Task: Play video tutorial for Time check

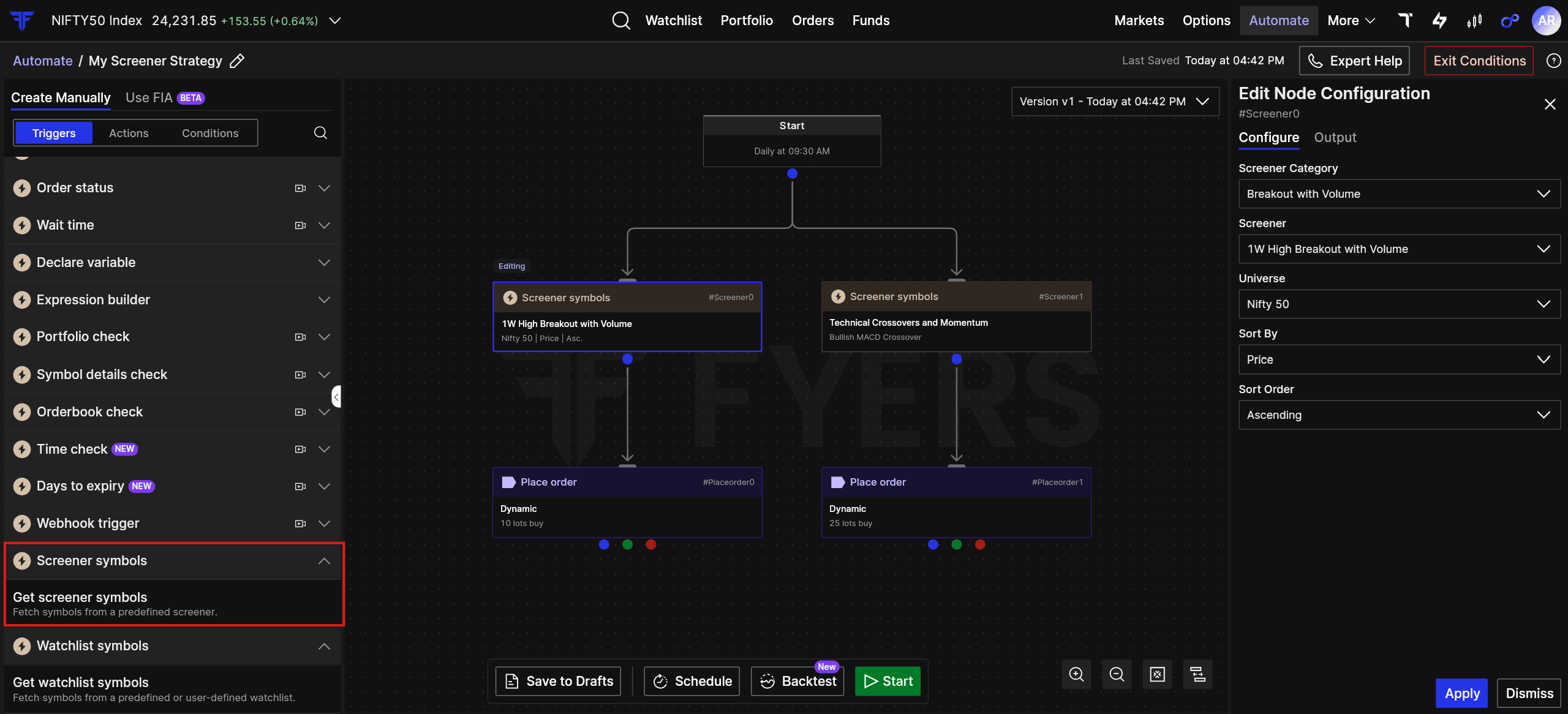Action: coord(300,449)
